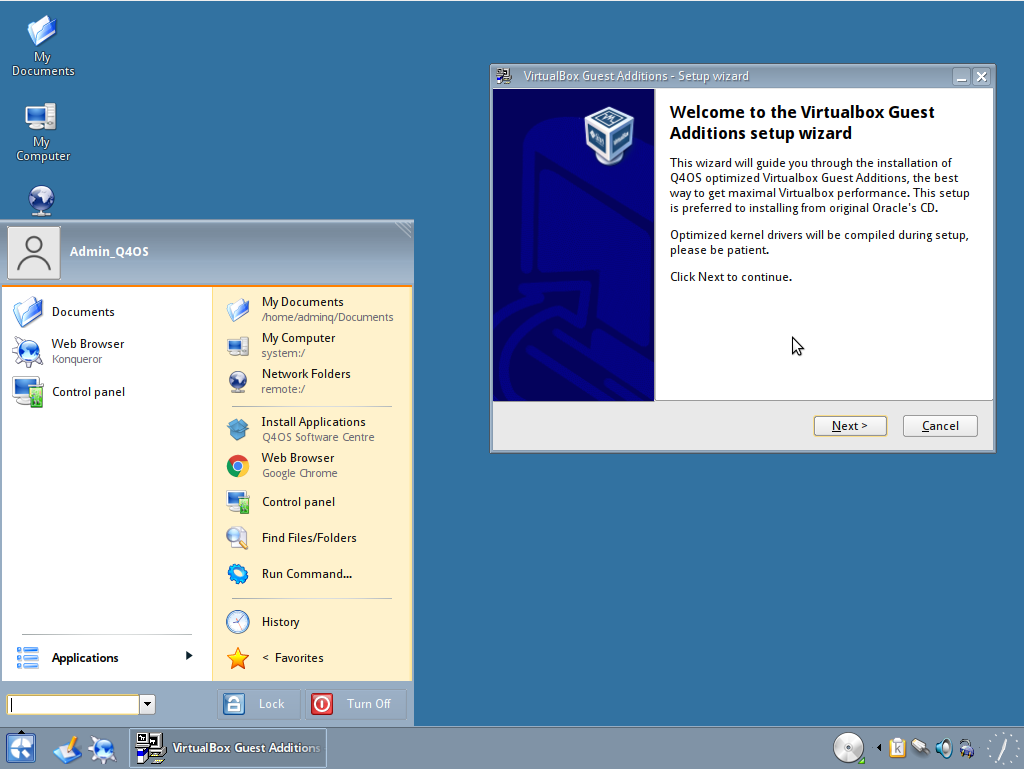Open Control panel in the right start menu column

tap(312, 501)
